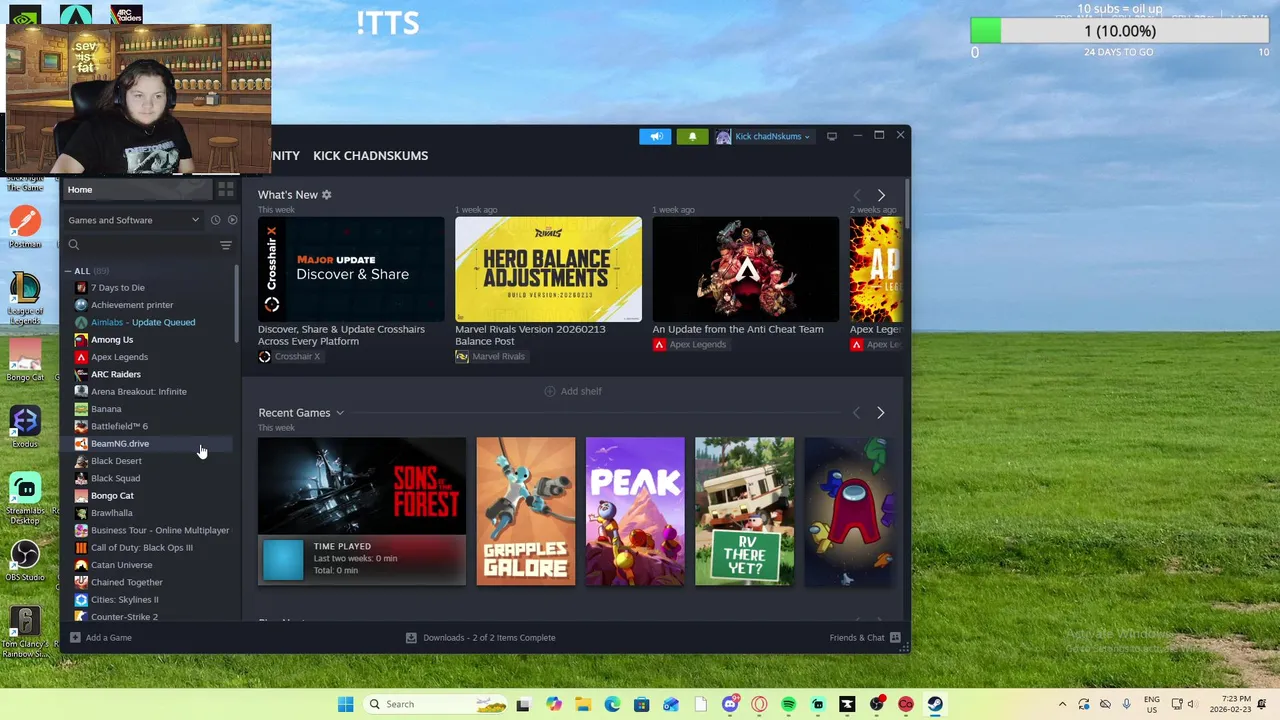Select Apex Legends in the library list

click(x=119, y=357)
